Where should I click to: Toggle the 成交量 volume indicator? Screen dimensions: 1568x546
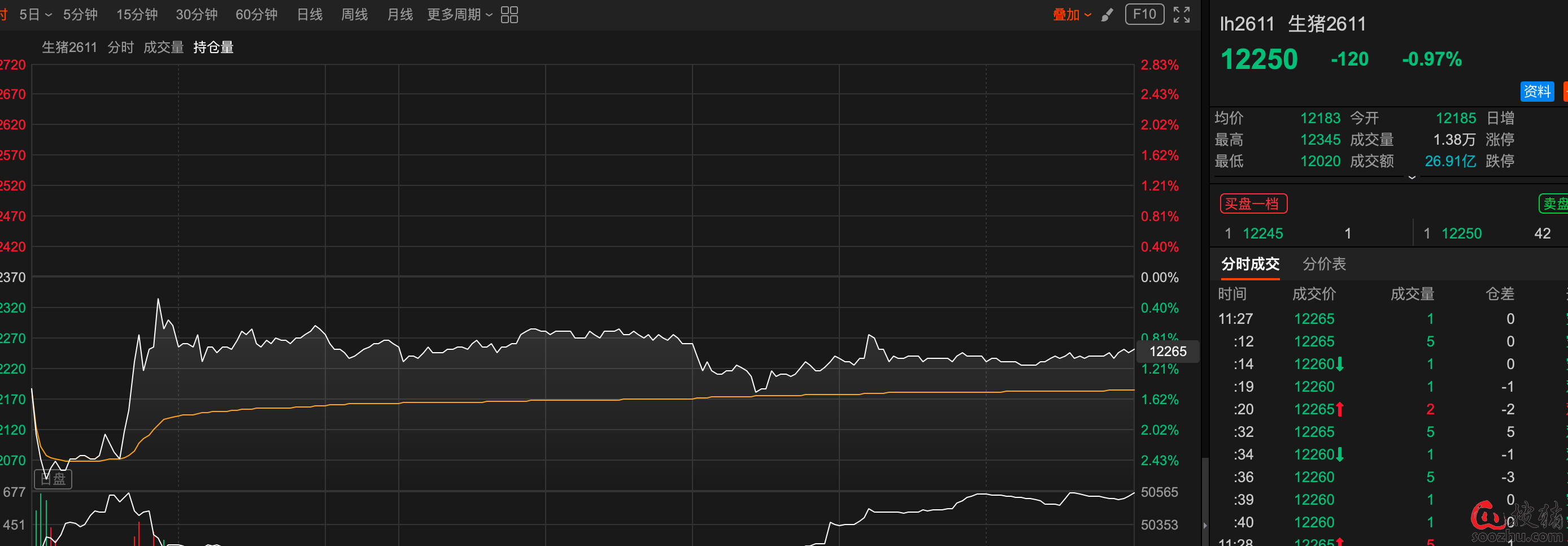coord(163,47)
